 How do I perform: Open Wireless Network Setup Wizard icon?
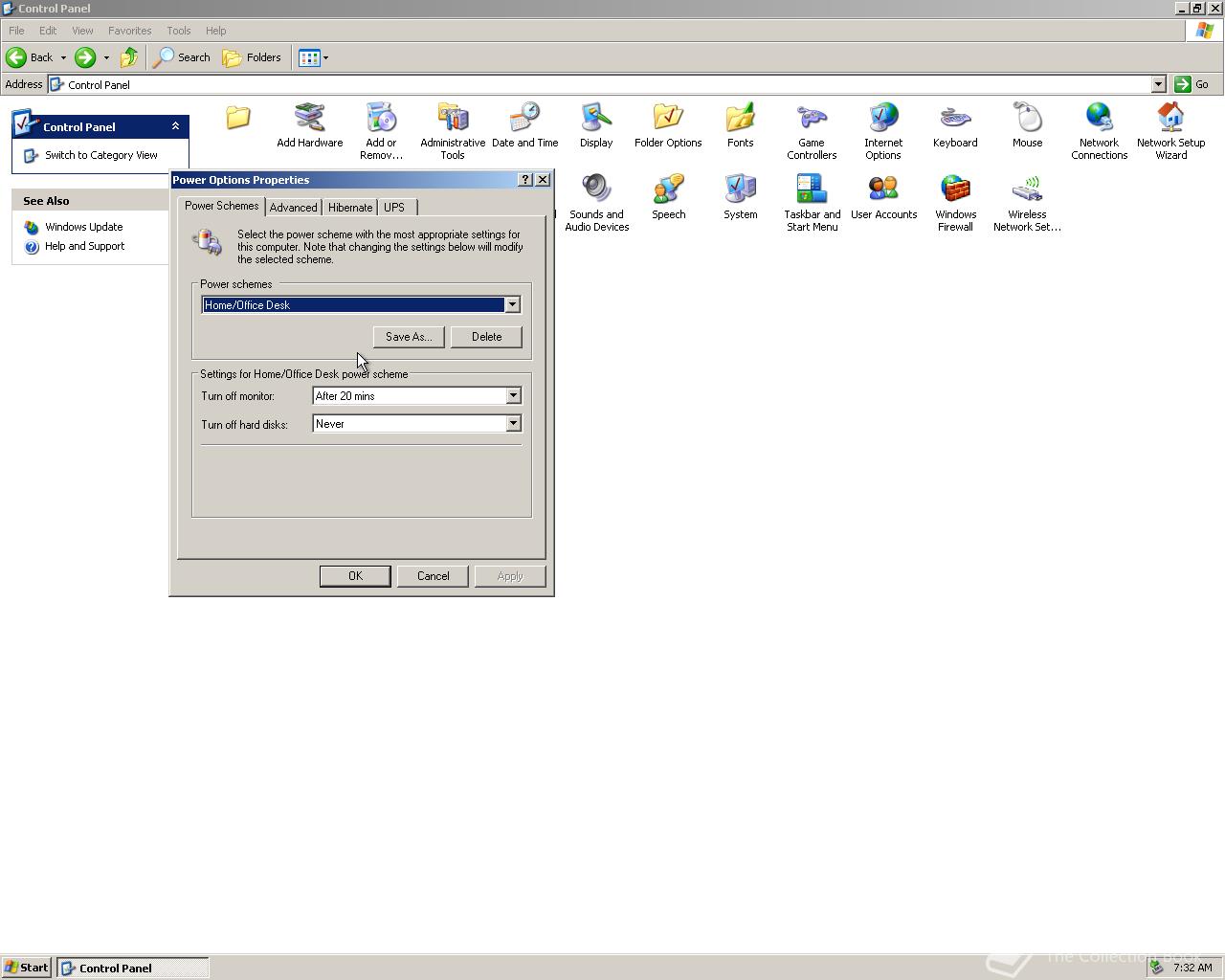click(1027, 203)
